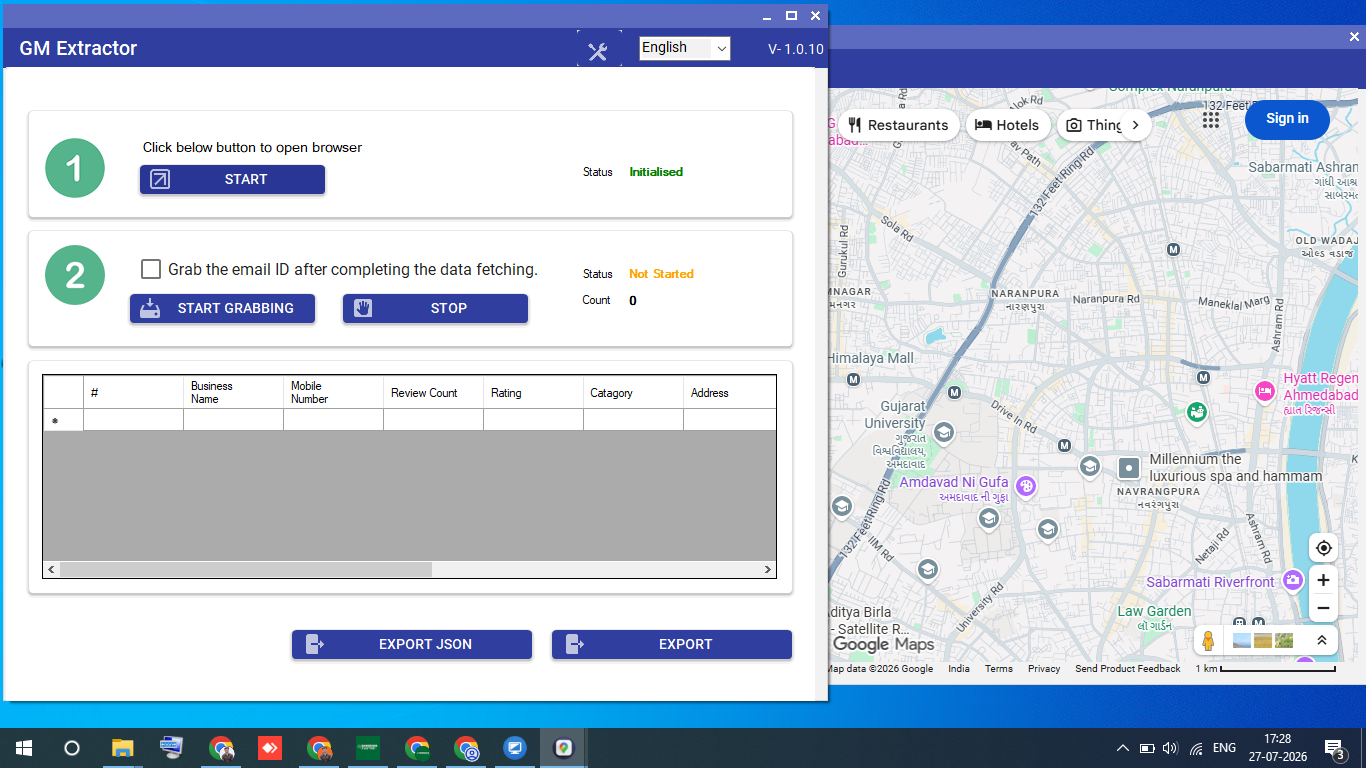Screen dimensions: 1366x768
Task: Open the green-rectangle taskbar app icon
Action: [368, 748]
